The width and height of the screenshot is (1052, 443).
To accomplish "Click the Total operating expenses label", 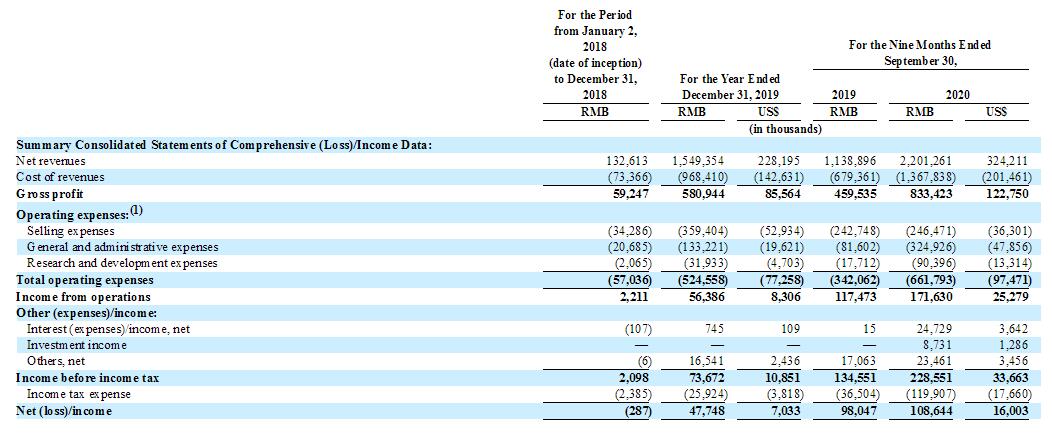I will (85, 280).
